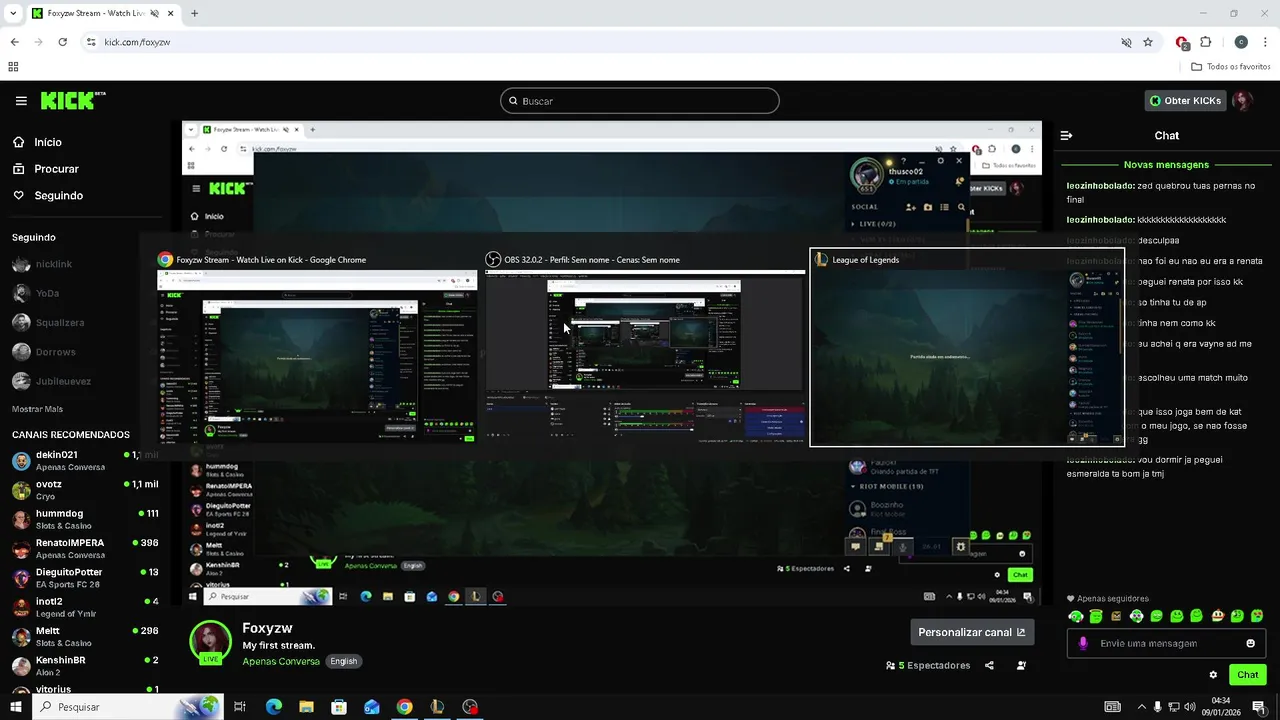
Task: Open recommended channel DieguitoPotter
Action: [85, 578]
